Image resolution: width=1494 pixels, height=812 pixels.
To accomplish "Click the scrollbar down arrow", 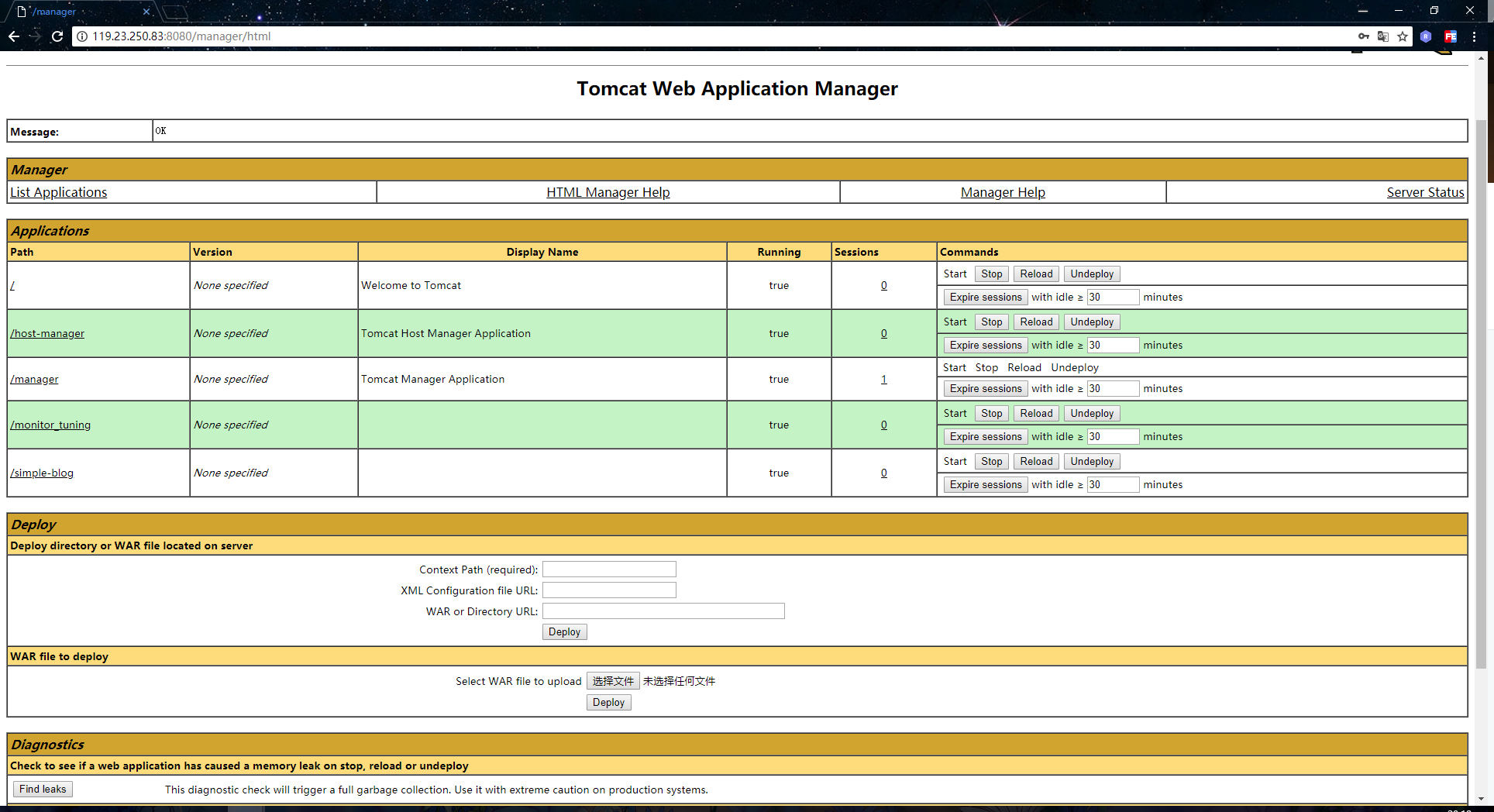I will click(x=1481, y=799).
